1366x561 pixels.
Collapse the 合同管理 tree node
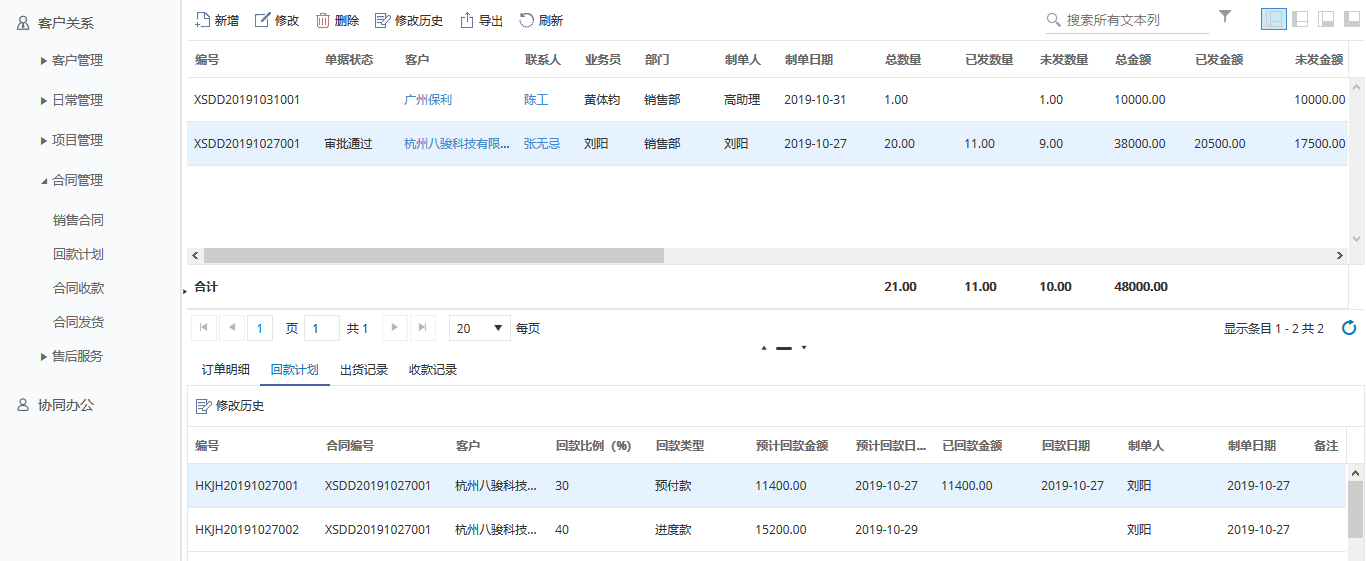(44, 181)
